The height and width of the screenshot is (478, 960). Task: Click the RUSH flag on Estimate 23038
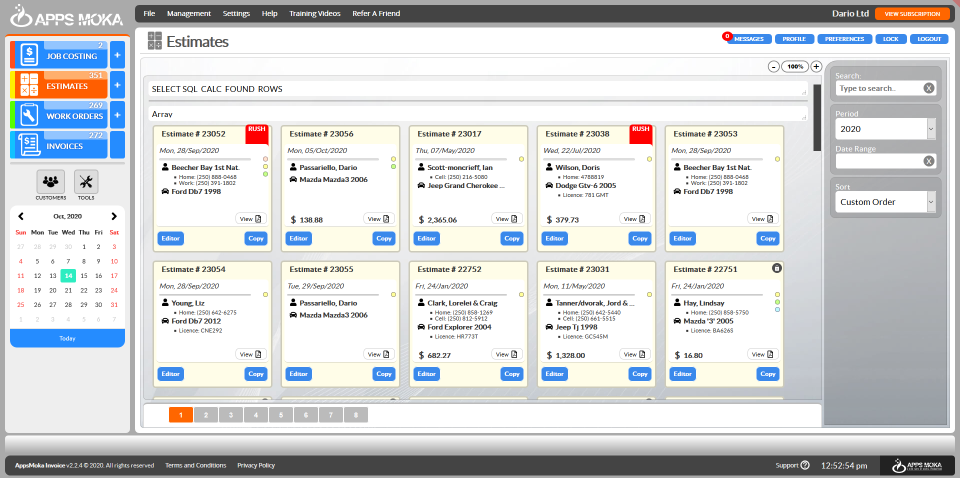click(x=641, y=135)
